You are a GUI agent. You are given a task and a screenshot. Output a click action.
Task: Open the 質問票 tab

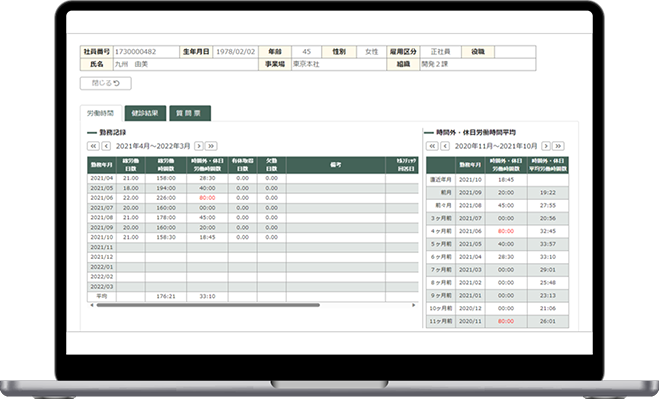[x=190, y=114]
